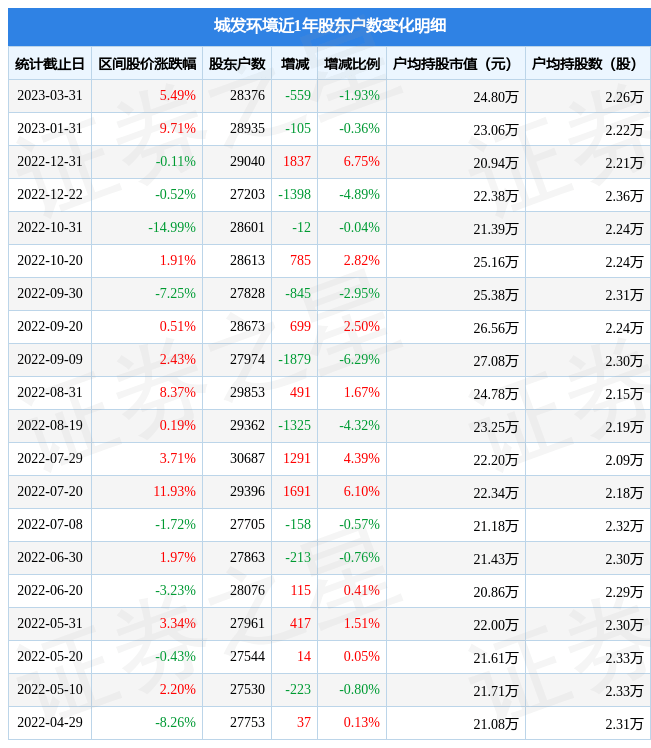The image size is (651, 748).
Task: Click the market value 23.06万
Action: tap(496, 130)
